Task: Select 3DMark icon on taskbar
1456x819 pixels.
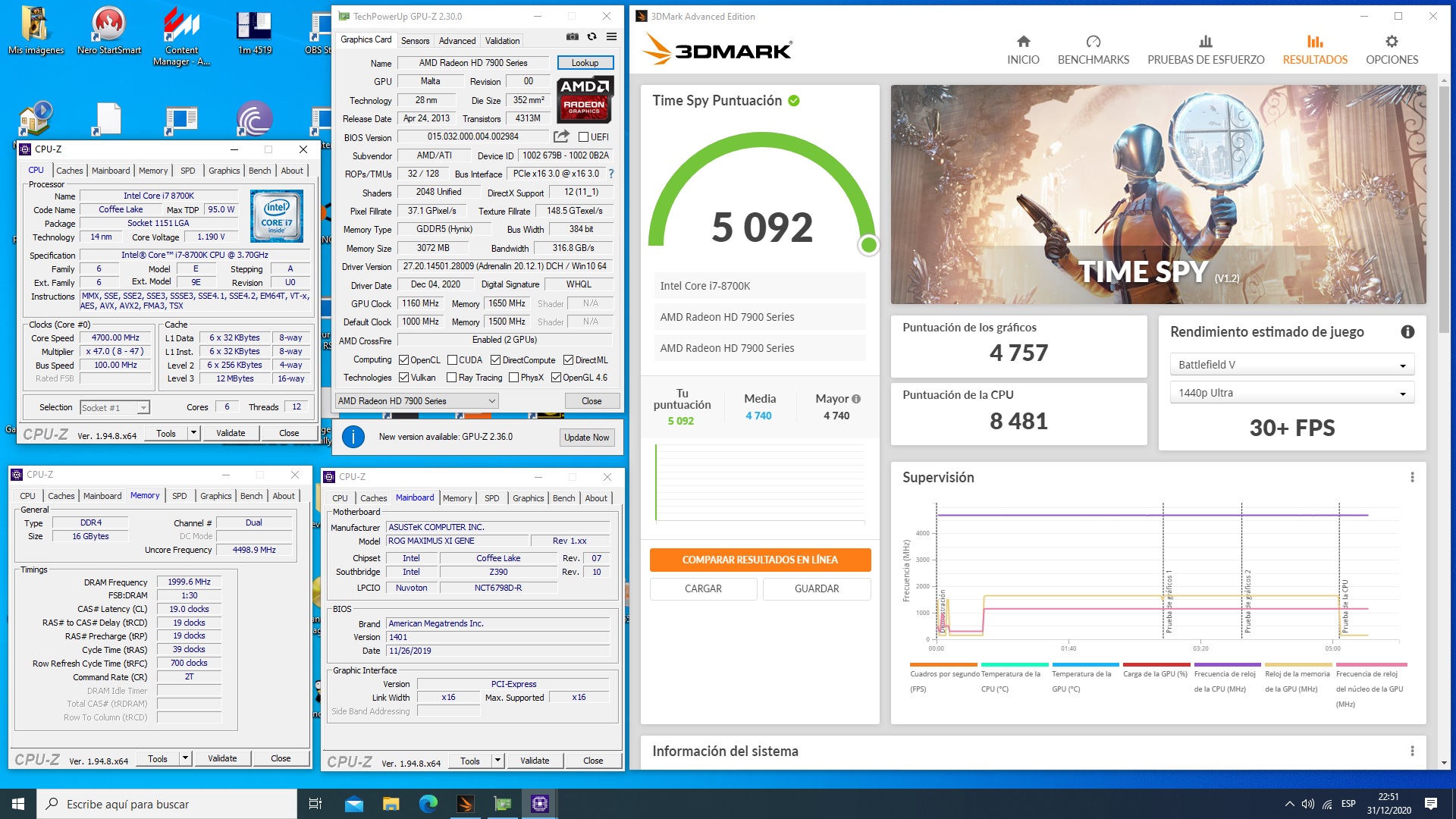Action: 465,804
